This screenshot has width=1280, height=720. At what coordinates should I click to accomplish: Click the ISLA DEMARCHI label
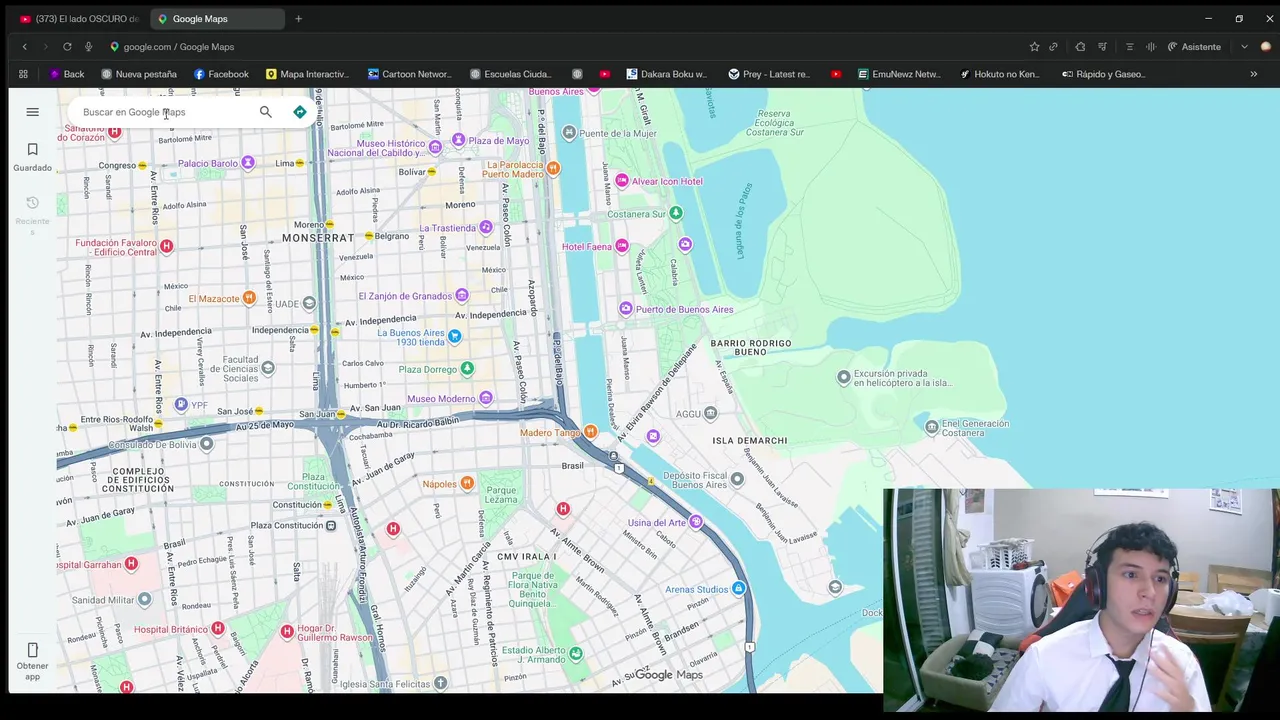click(x=750, y=440)
